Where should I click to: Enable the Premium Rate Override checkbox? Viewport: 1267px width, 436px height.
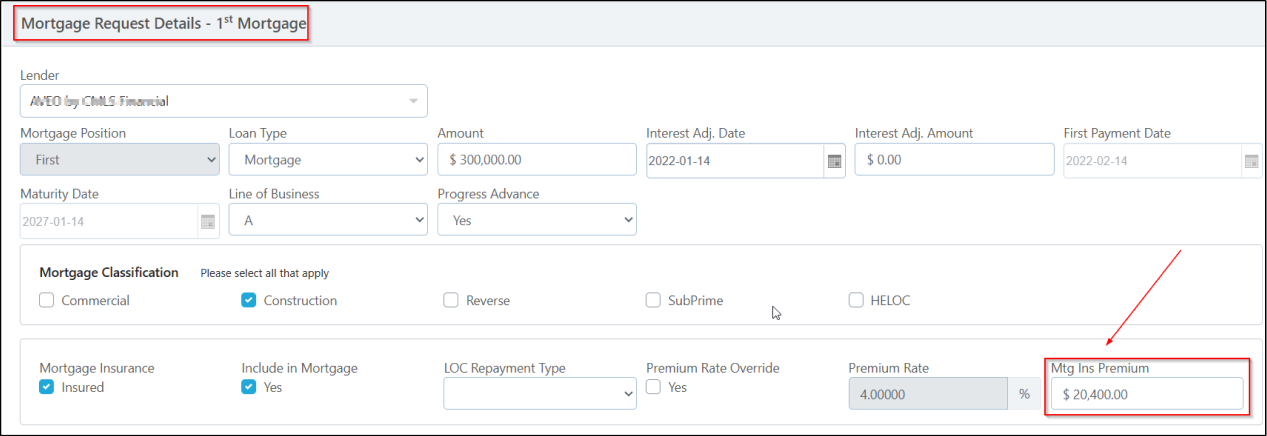tap(653, 387)
